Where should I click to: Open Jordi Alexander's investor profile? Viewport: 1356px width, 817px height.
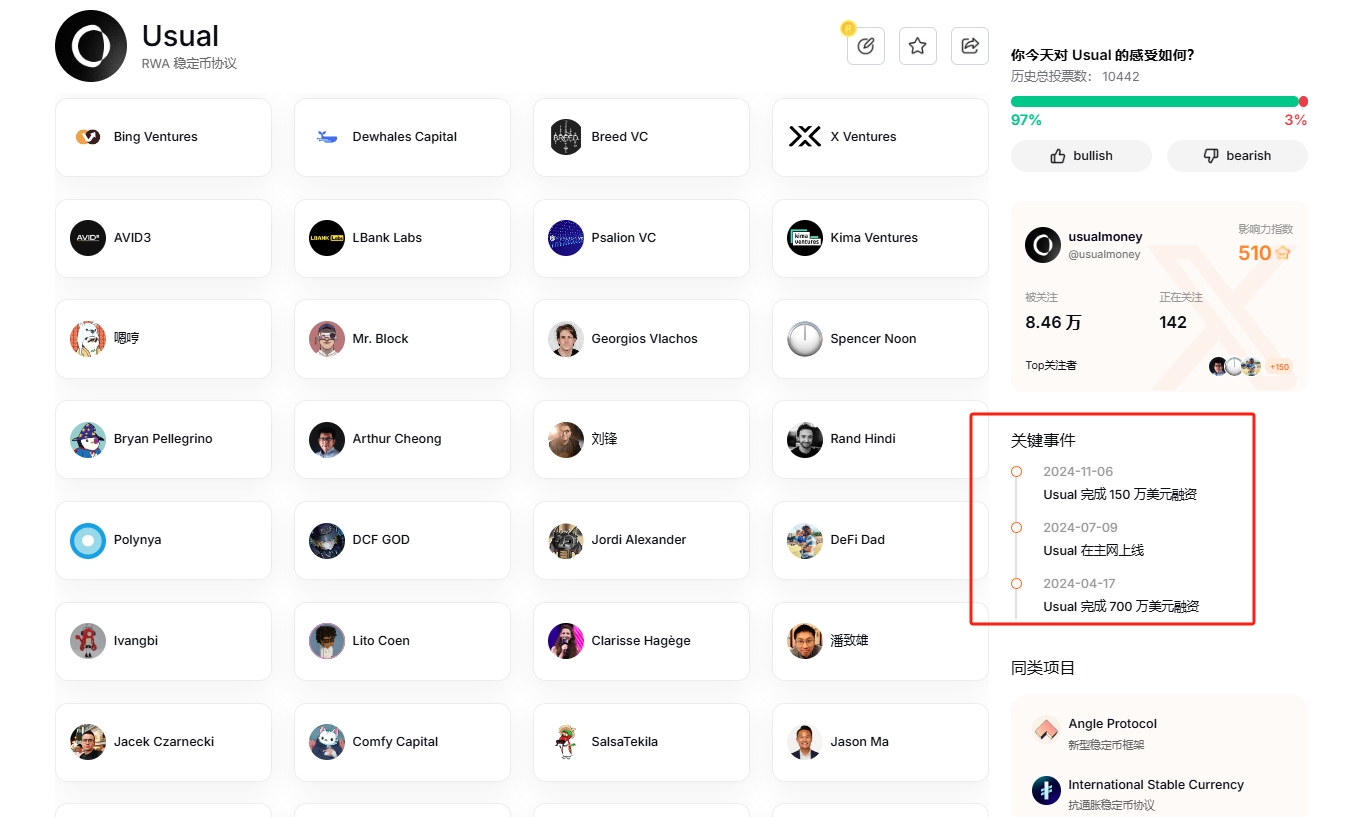click(641, 540)
